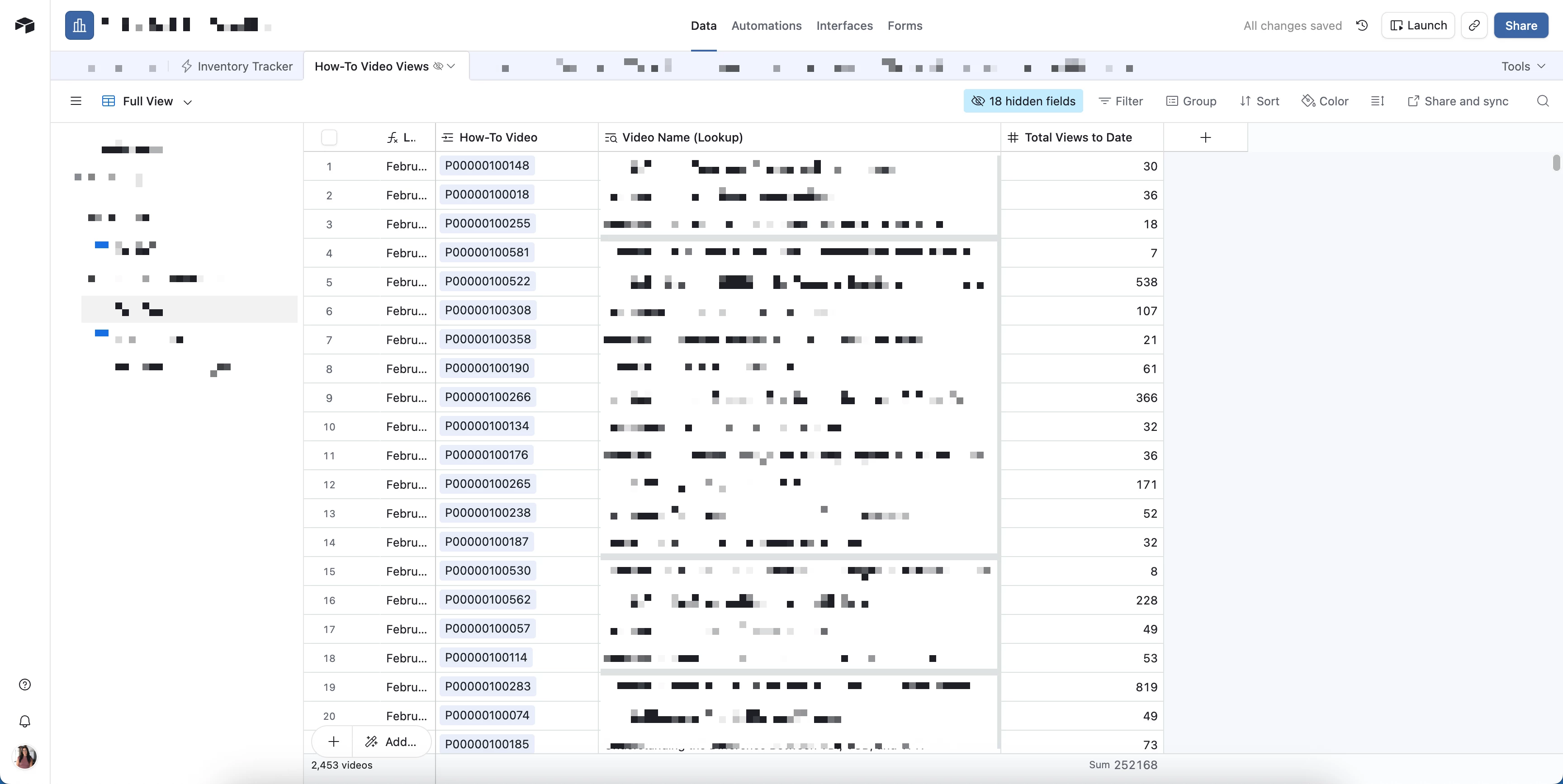Open search magnifier in toolbar
The image size is (1563, 784).
coord(1542,101)
